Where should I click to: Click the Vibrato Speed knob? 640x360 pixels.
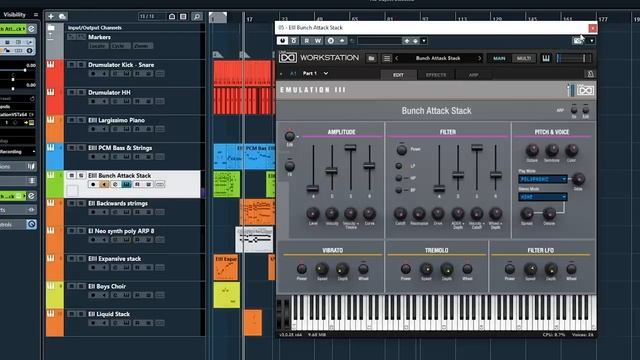click(322, 269)
